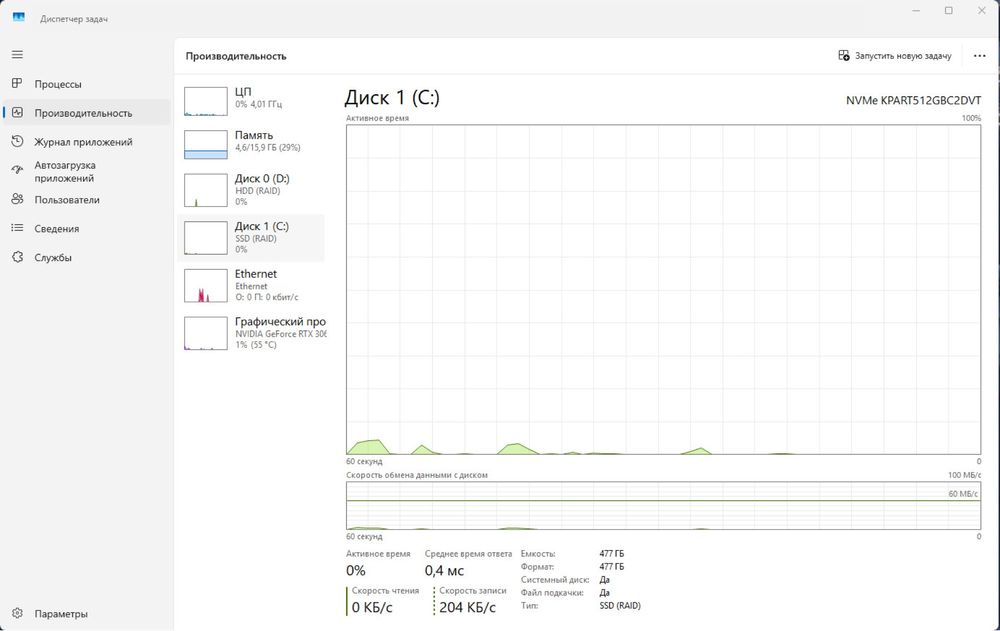Click the Task Manager app icon in title bar
The height and width of the screenshot is (631, 1000).
(19, 18)
